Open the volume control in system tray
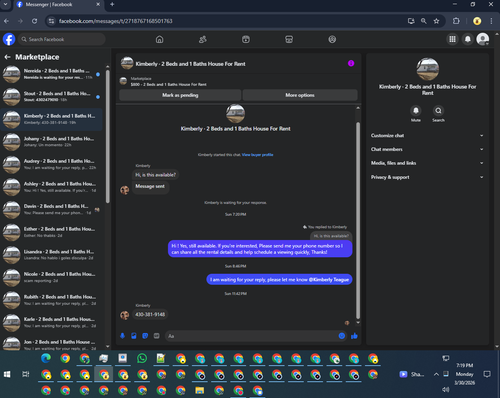Viewport: 500px width, 398px height. pyautogui.click(x=445, y=389)
